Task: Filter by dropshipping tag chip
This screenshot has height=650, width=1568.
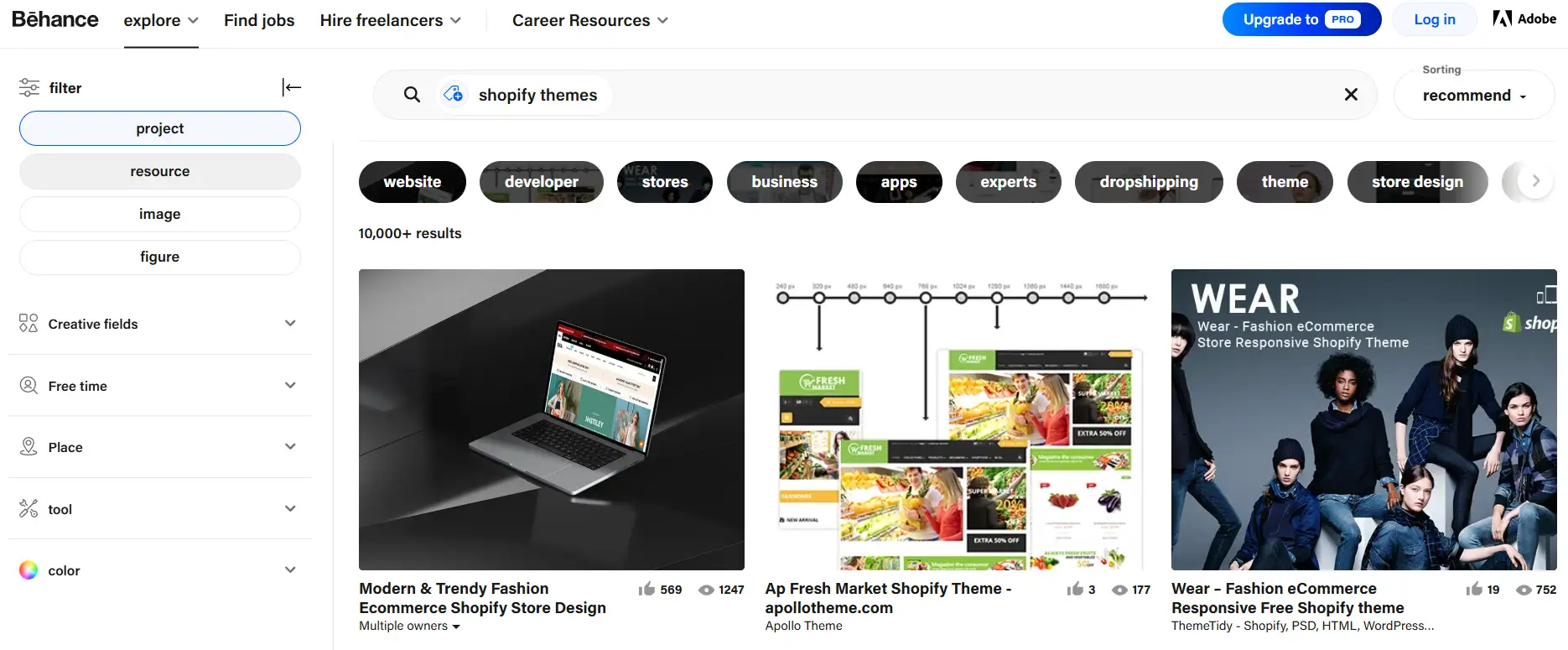Action: [x=1149, y=182]
